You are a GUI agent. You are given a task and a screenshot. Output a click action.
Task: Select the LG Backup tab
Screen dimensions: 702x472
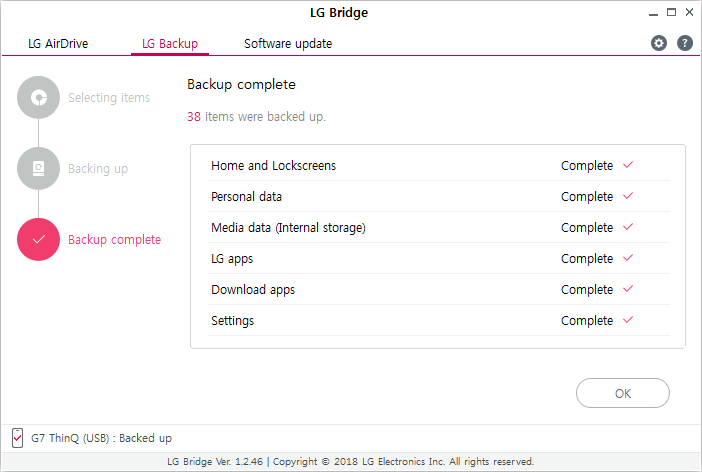170,44
